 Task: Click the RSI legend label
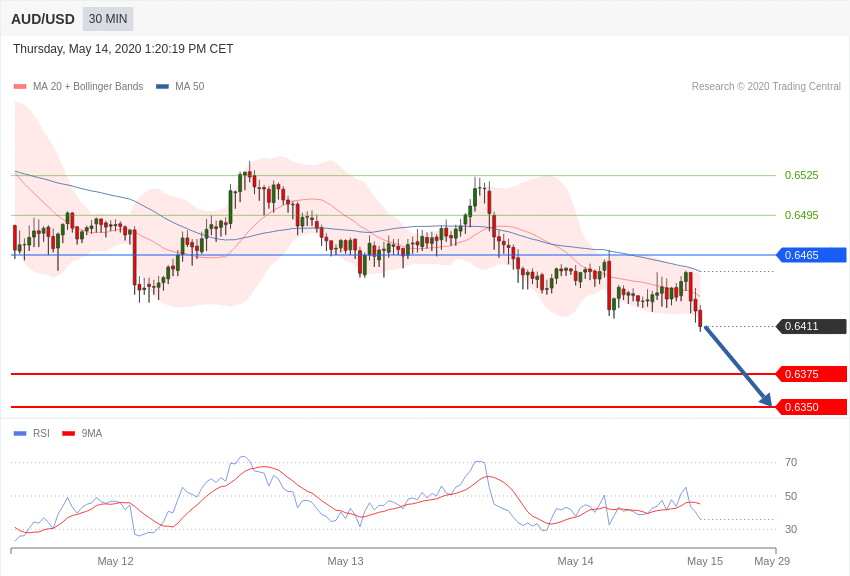point(41,433)
